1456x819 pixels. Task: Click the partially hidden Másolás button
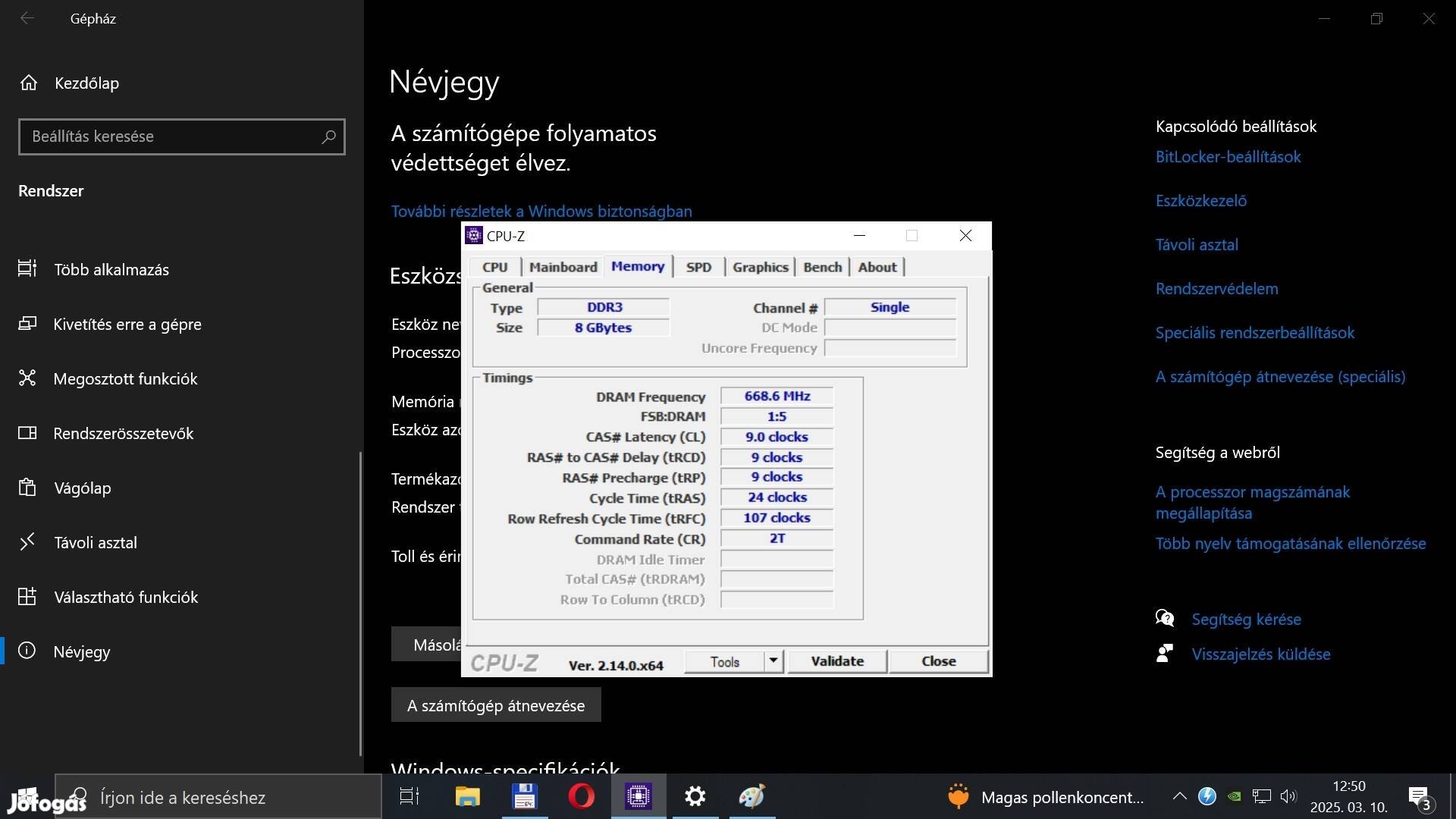(426, 645)
